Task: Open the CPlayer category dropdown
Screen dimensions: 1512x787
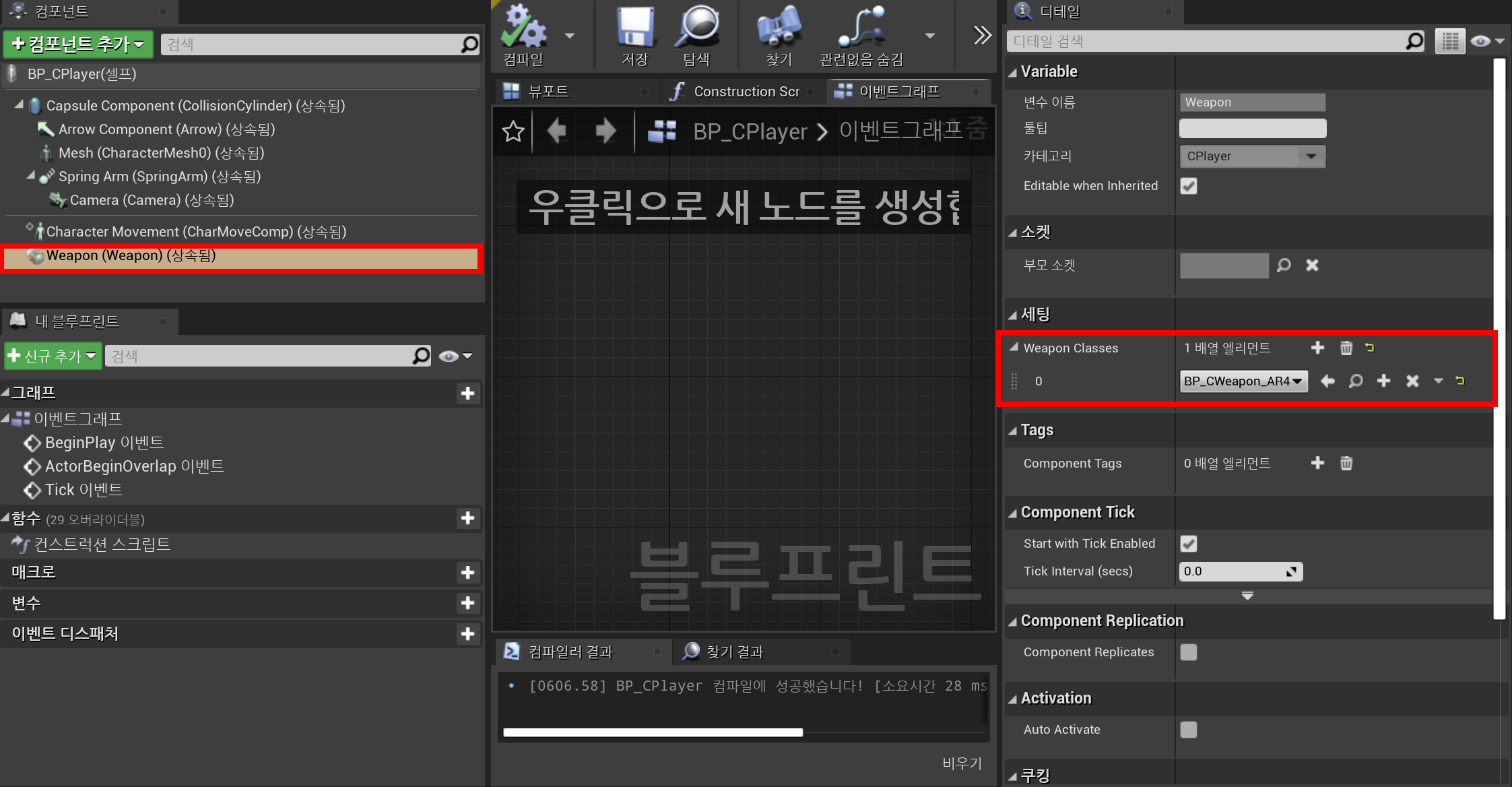Action: coord(1252,156)
